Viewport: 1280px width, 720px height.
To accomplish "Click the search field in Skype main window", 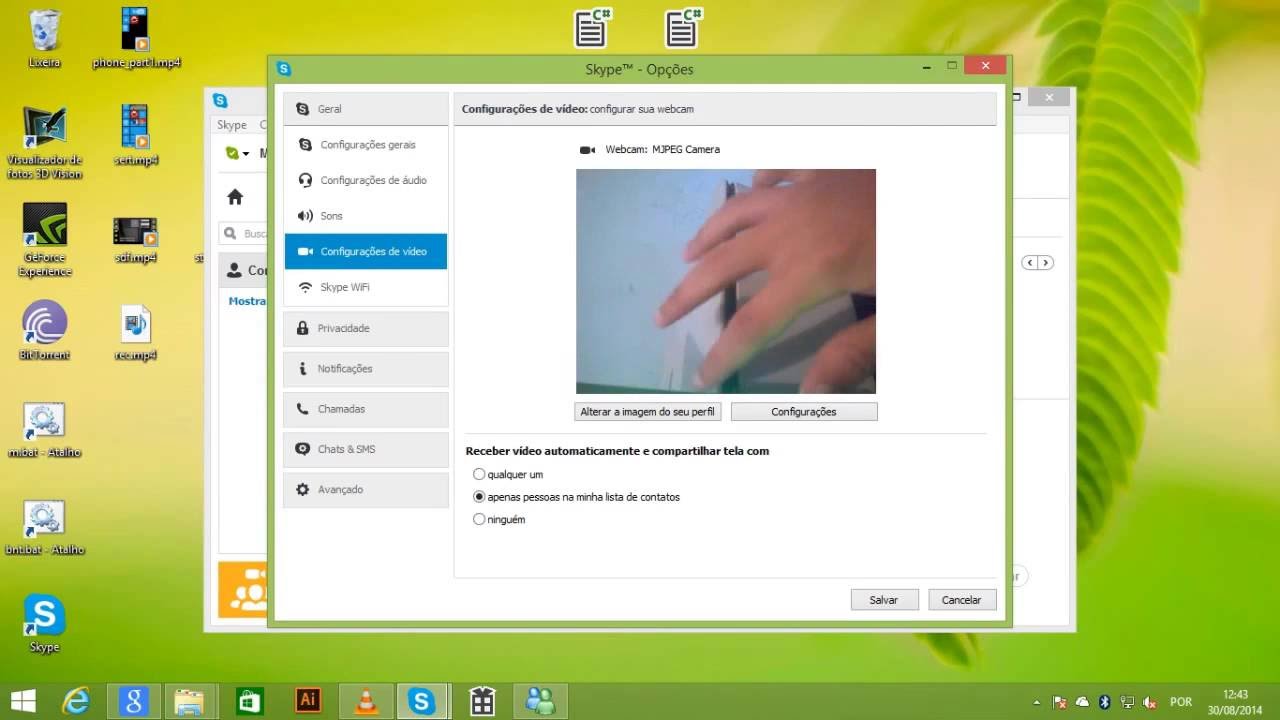I will tap(243, 233).
